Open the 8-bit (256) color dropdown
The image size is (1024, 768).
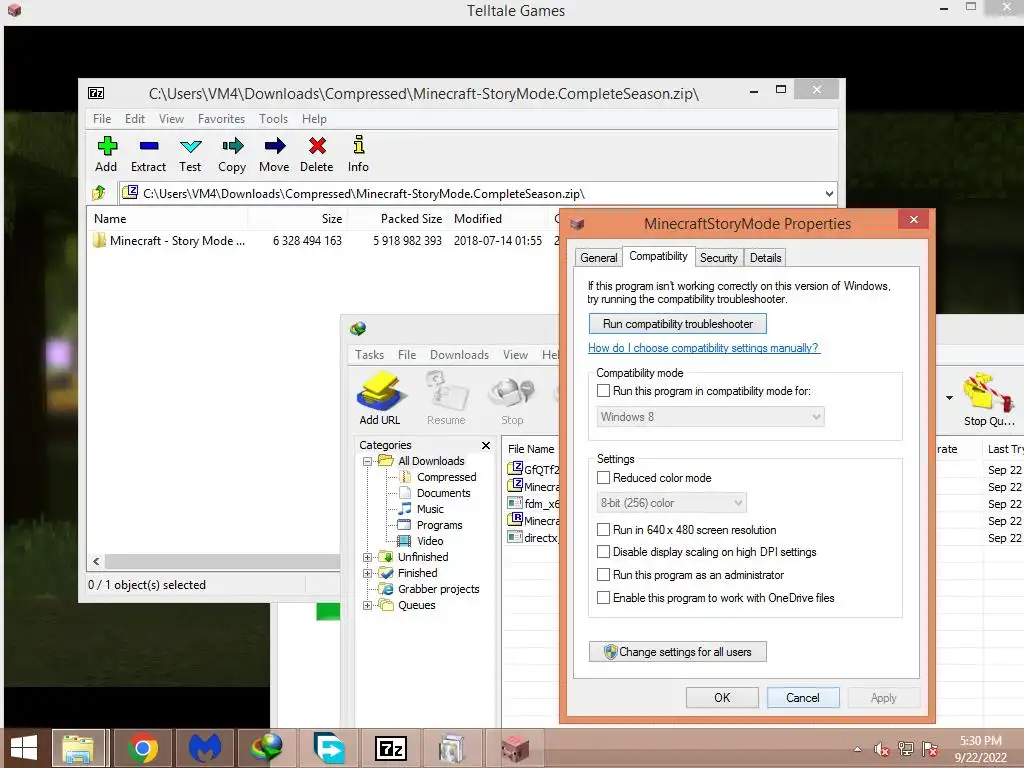(x=671, y=503)
